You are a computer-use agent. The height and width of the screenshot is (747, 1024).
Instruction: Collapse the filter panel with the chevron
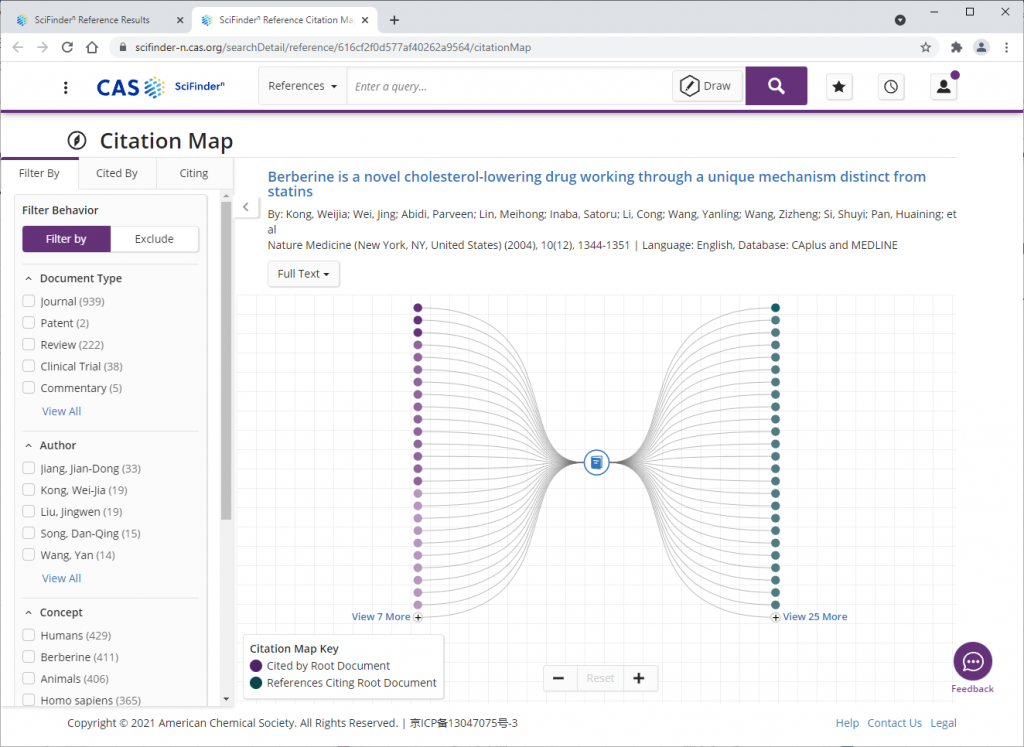click(x=246, y=207)
